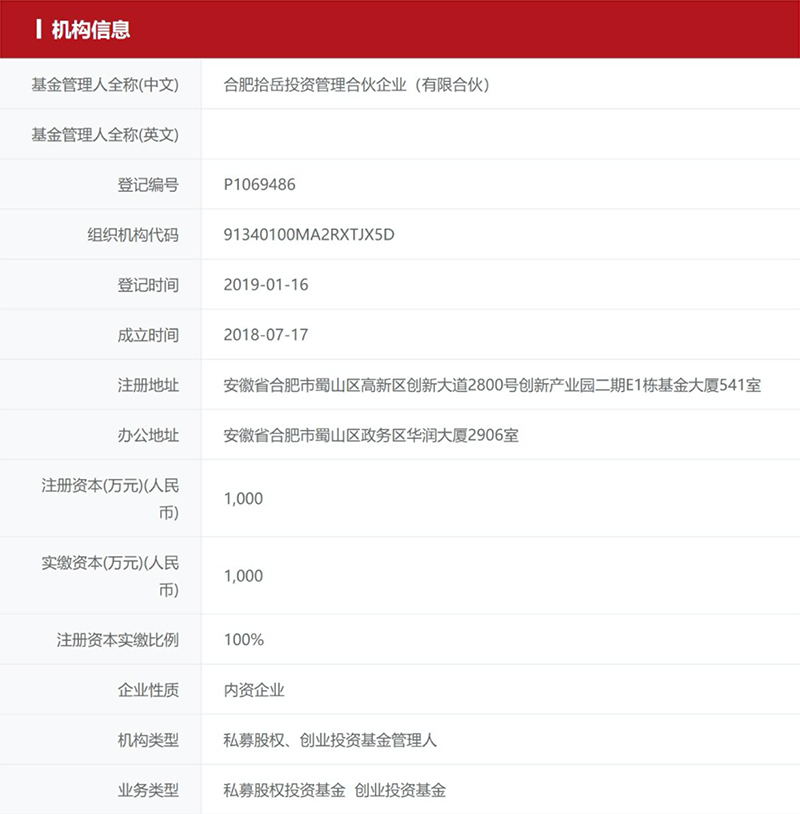Click the 机构类型 label
This screenshot has height=814, width=800.
point(148,740)
